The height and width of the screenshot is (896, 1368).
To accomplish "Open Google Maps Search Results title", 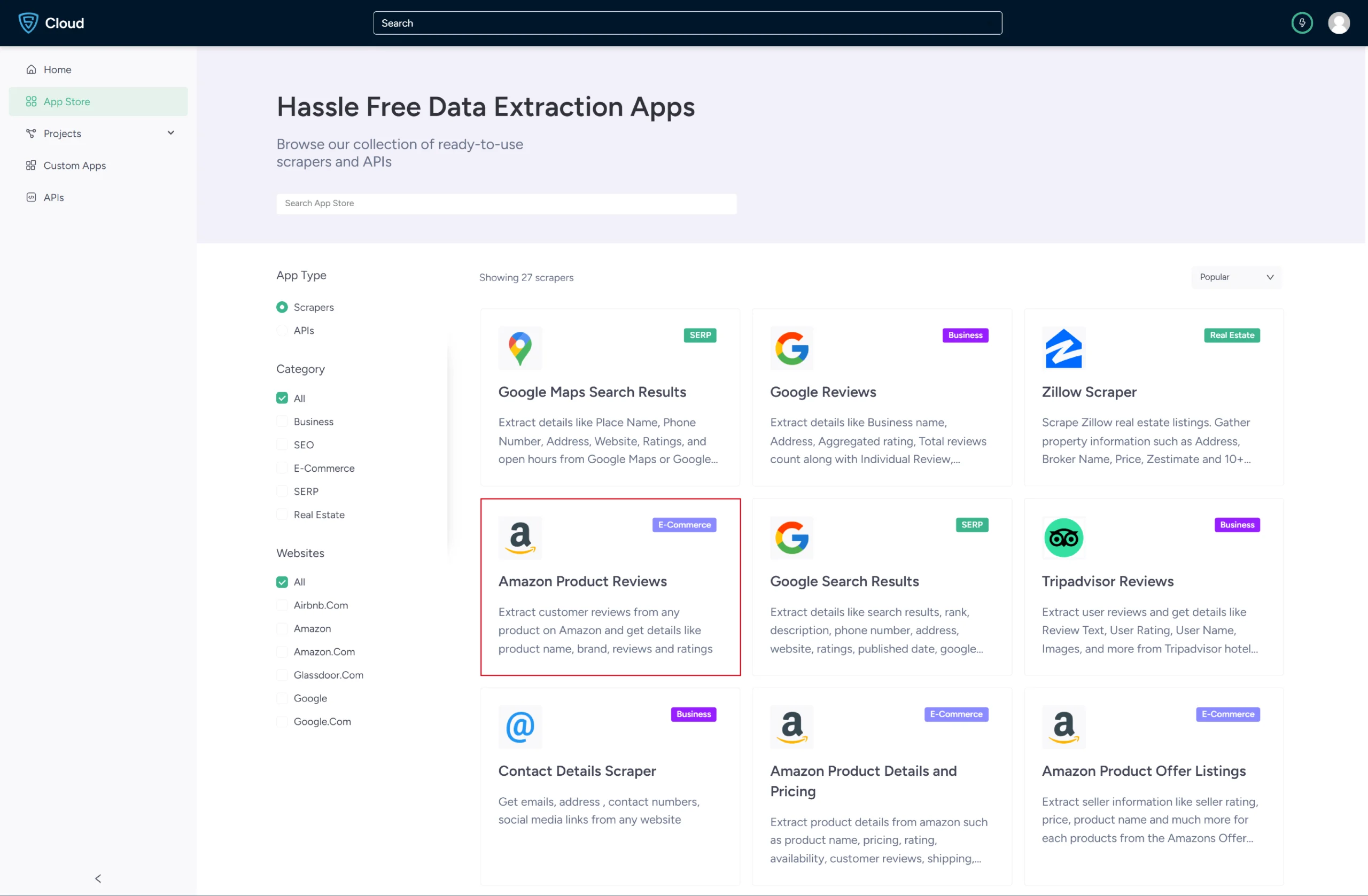I will pos(592,392).
